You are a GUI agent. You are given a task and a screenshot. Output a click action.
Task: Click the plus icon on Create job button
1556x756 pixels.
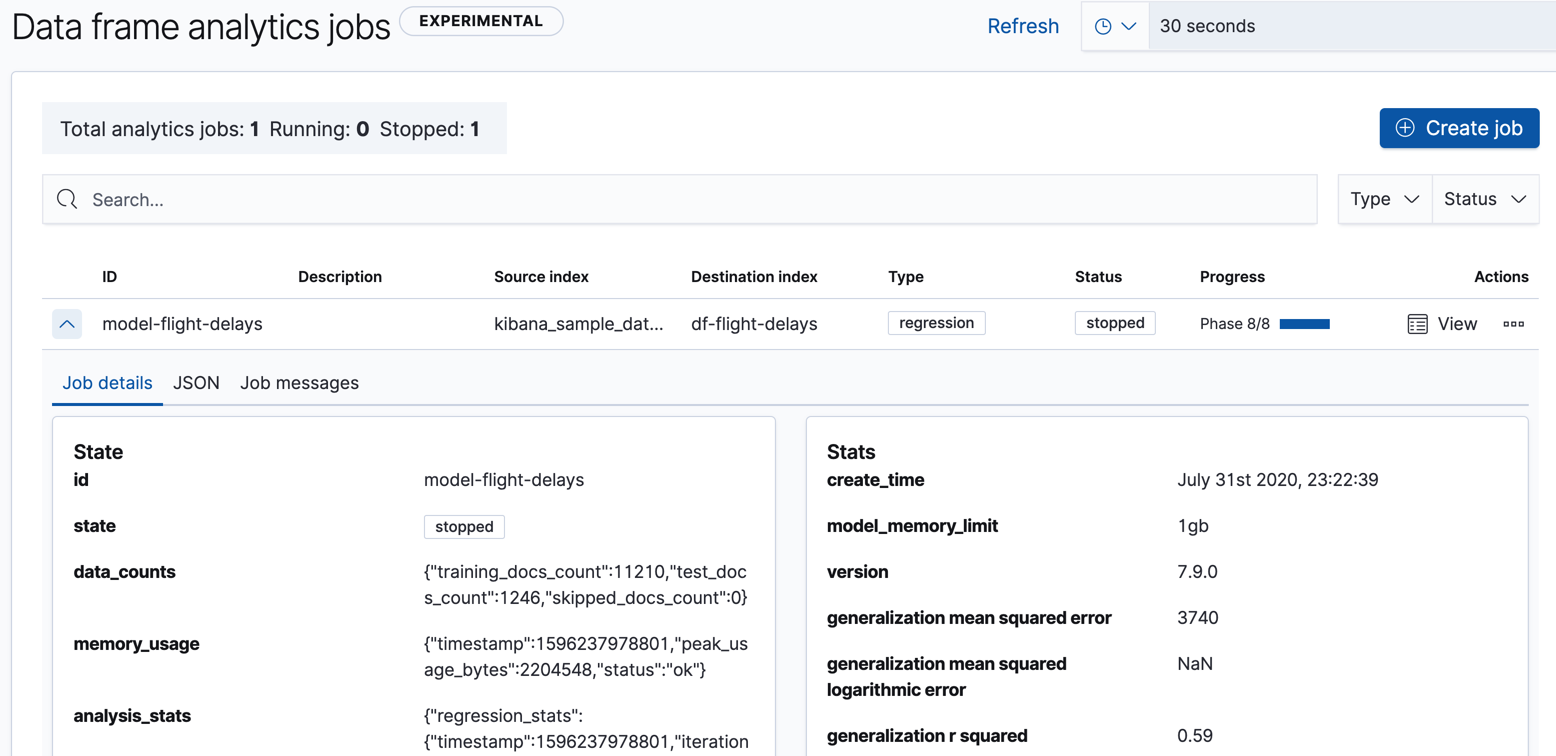click(x=1406, y=128)
